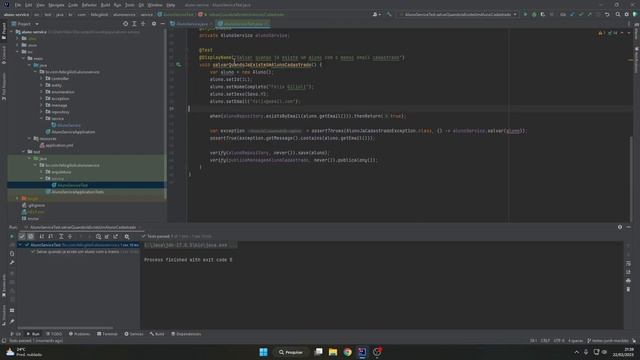Image resolution: width=640 pixels, height=360 pixels.
Task: Open run configuration dropdown AlunoServiceTest
Action: point(458,14)
